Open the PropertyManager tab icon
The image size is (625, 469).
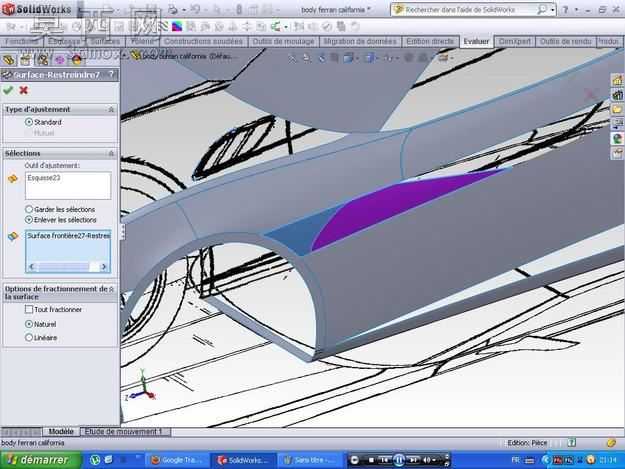click(x=26, y=60)
